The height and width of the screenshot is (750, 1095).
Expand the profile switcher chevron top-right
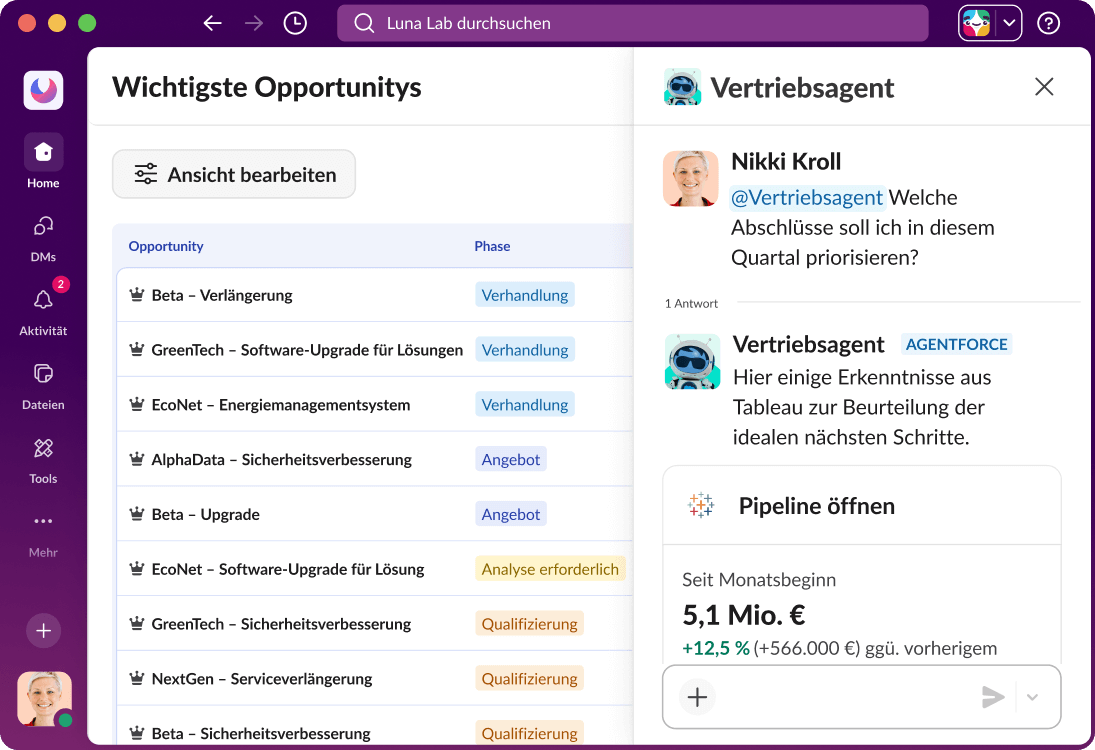tap(1008, 22)
